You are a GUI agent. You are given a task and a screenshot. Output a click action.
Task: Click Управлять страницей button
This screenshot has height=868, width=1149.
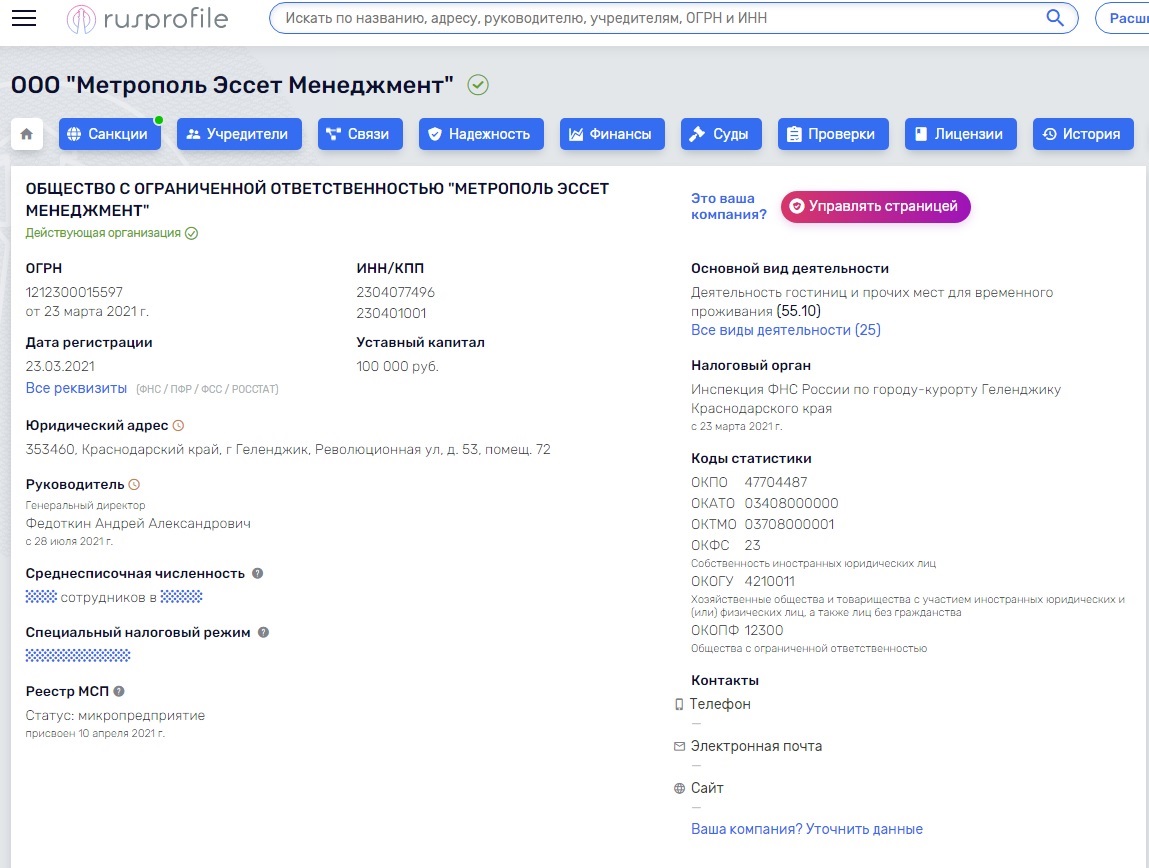point(876,207)
